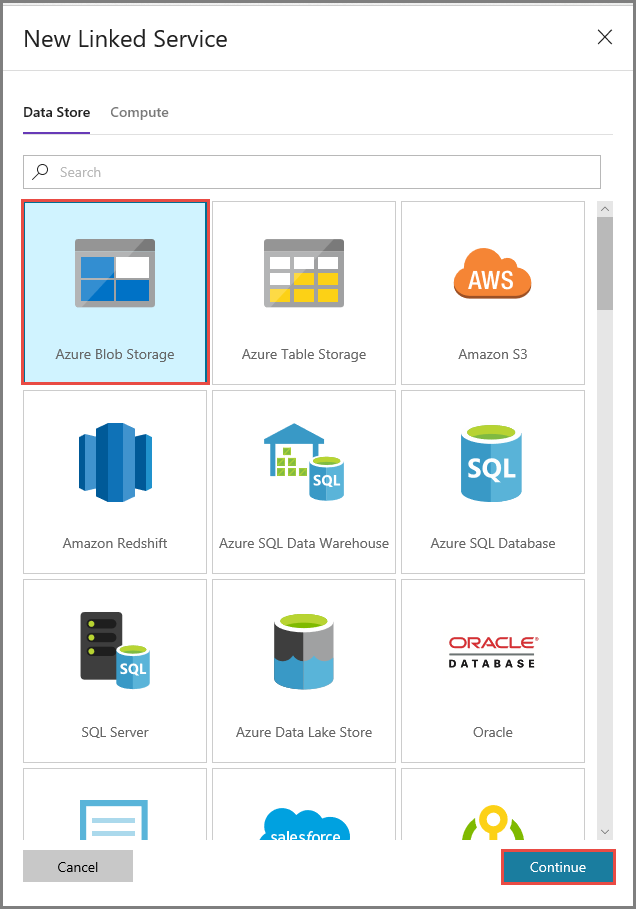This screenshot has width=636, height=909.
Task: Select the Azure SQL Database tile
Action: 492,481
